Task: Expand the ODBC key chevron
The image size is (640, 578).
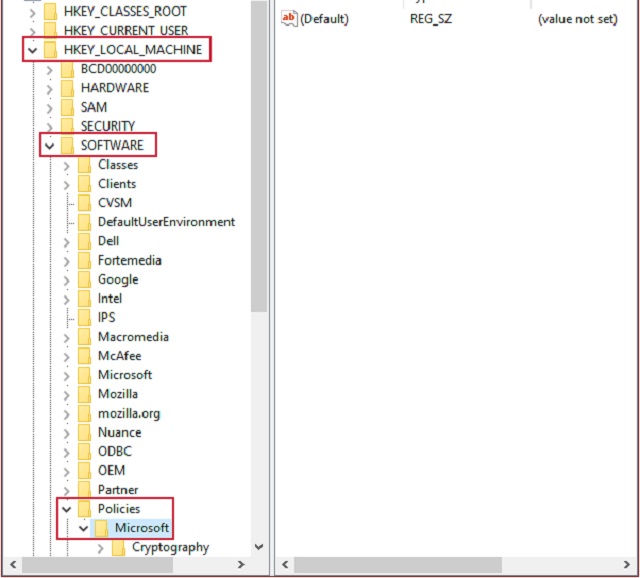Action: click(x=67, y=452)
